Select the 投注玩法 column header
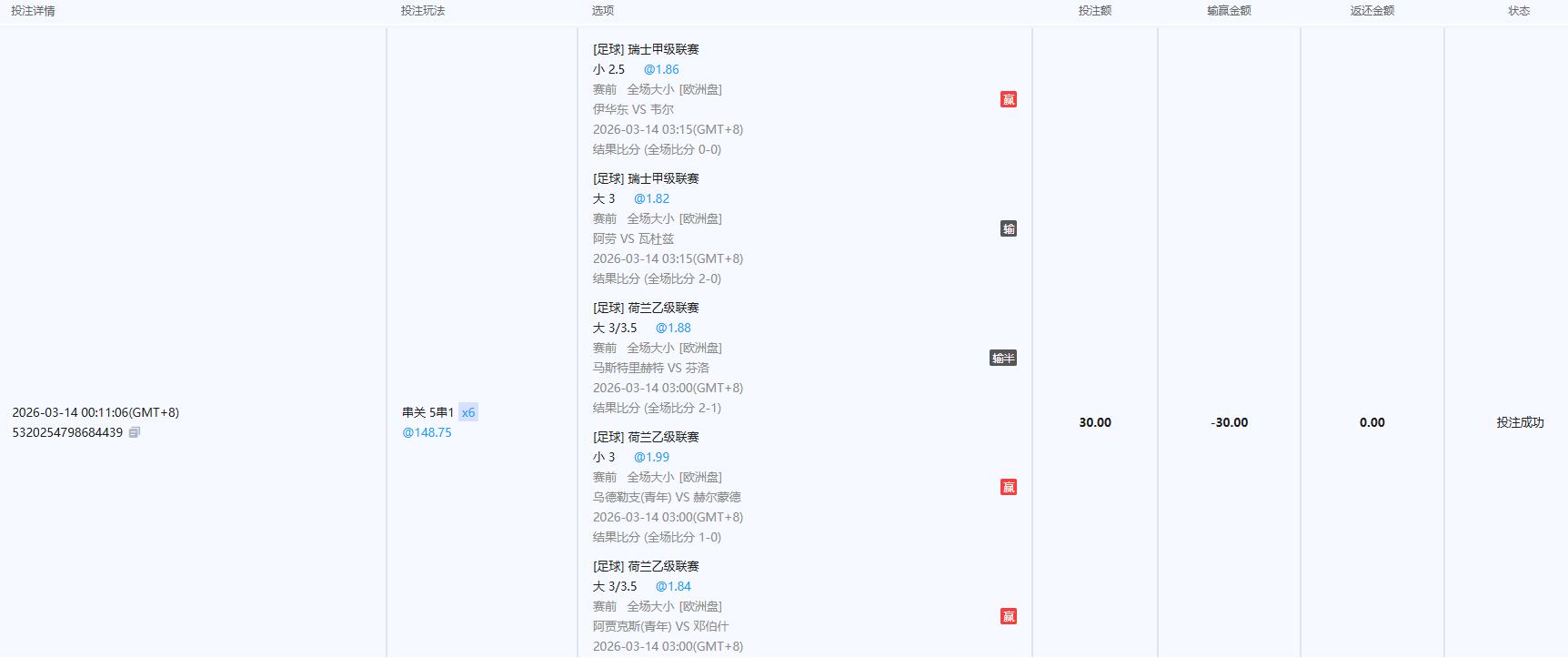This screenshot has height=658, width=1568. pyautogui.click(x=423, y=11)
